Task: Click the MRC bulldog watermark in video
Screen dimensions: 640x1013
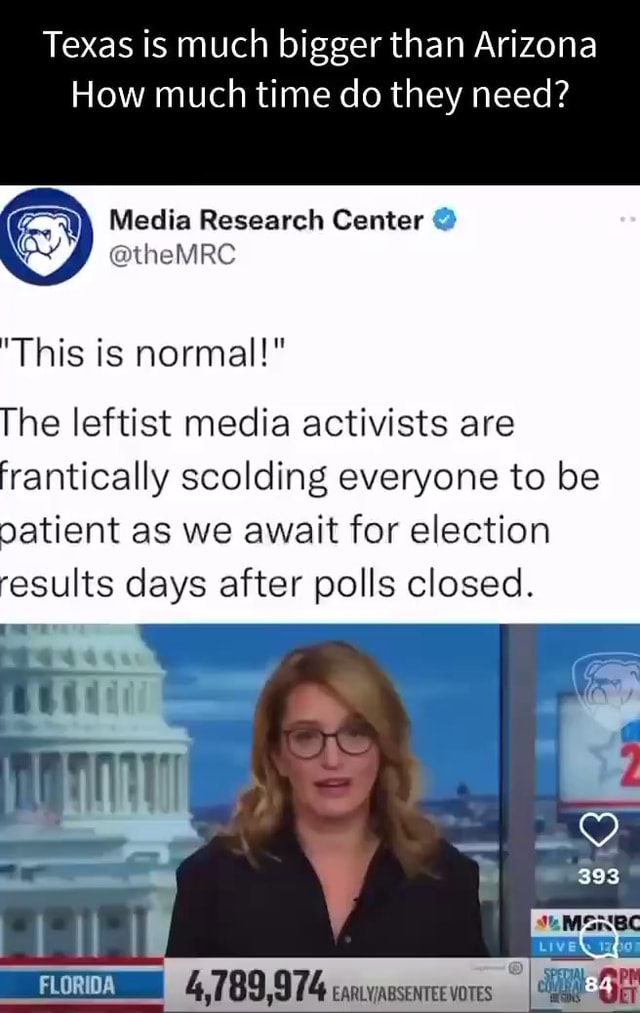Action: point(606,685)
